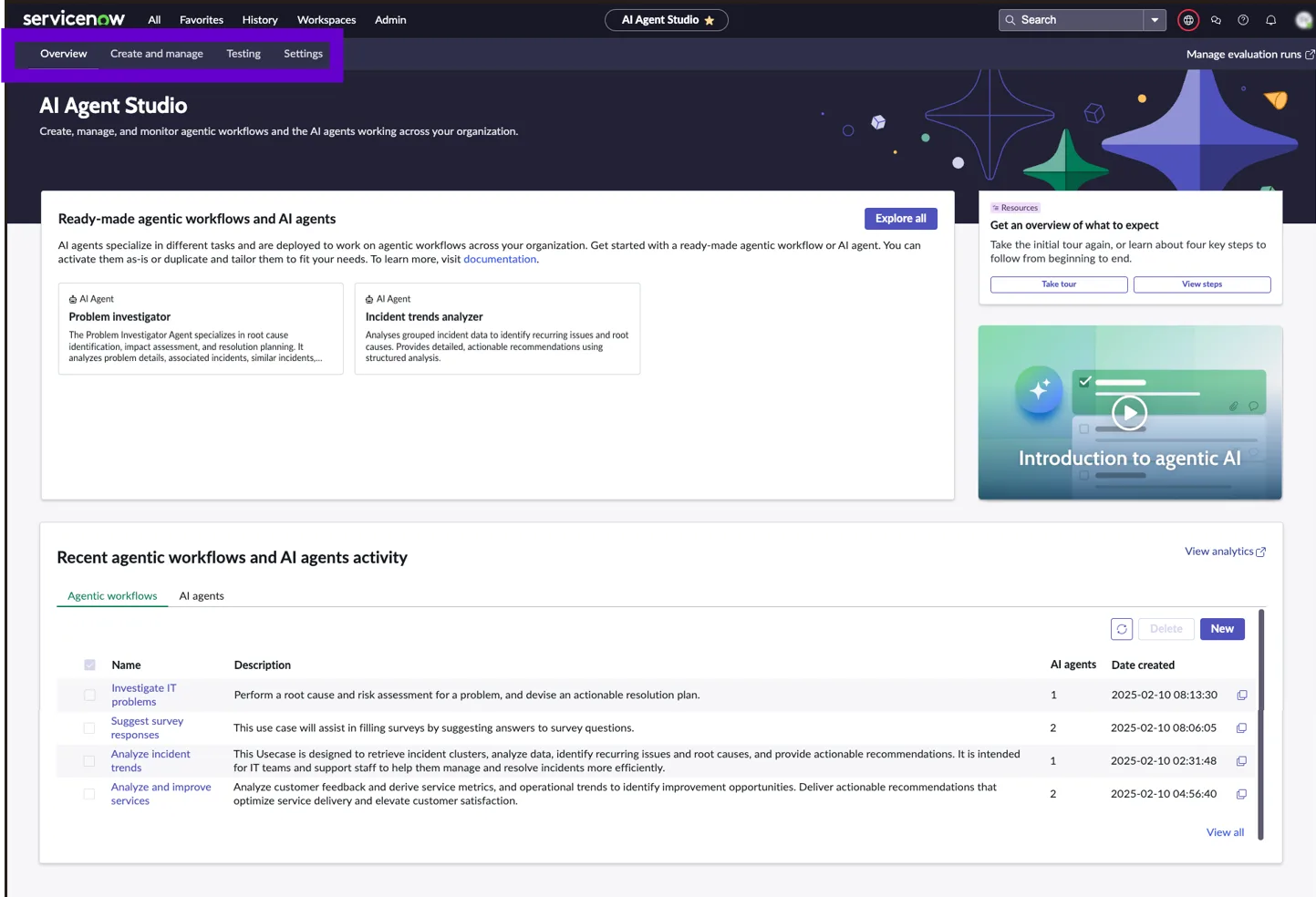Check the Analyze and improve services checkbox
This screenshot has height=897, width=1316.
coord(89,794)
